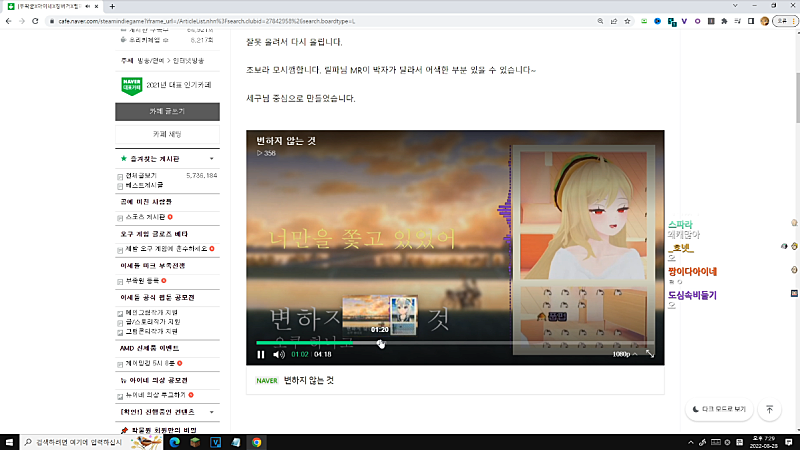The height and width of the screenshot is (450, 800).
Task: Click the Windows taskbar search box
Action: pyautogui.click(x=80, y=441)
